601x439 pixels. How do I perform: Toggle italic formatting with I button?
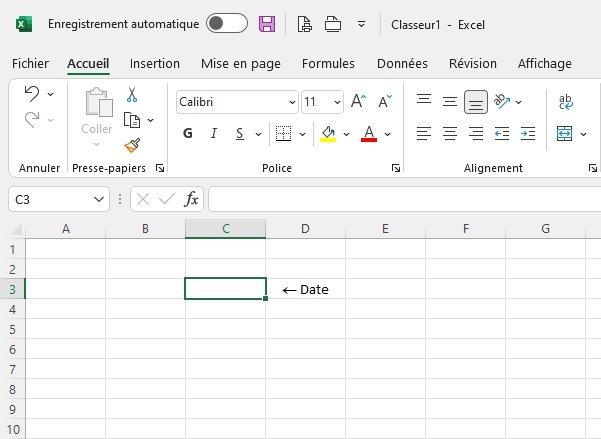[x=214, y=134]
